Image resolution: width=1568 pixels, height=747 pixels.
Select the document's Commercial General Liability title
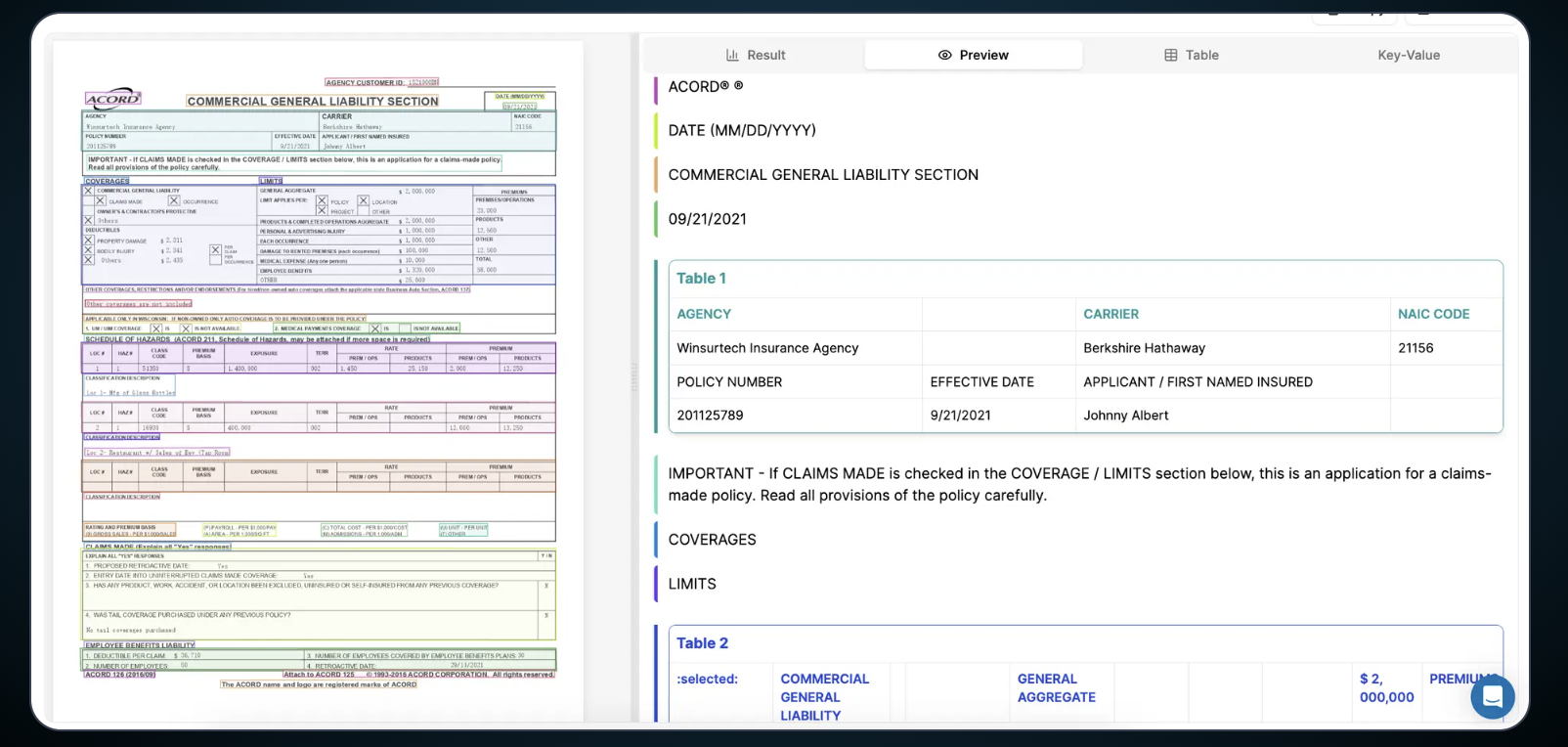[313, 101]
